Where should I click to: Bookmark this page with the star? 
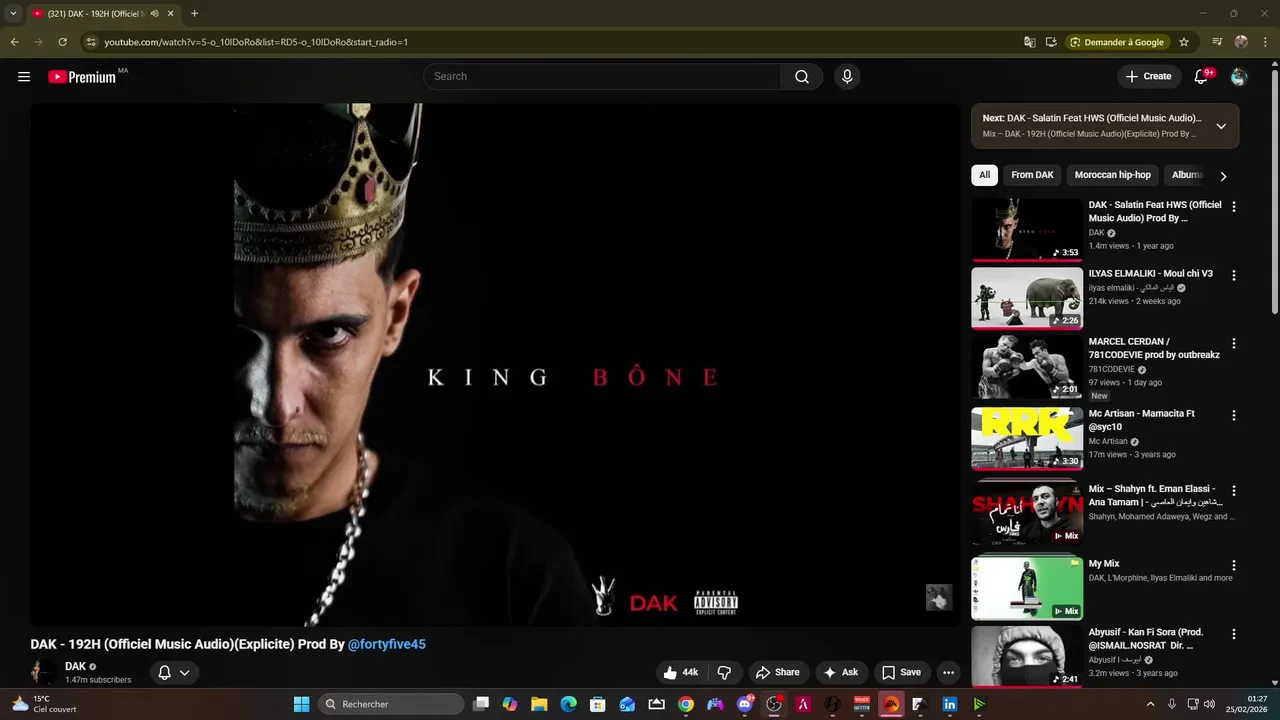click(1184, 42)
